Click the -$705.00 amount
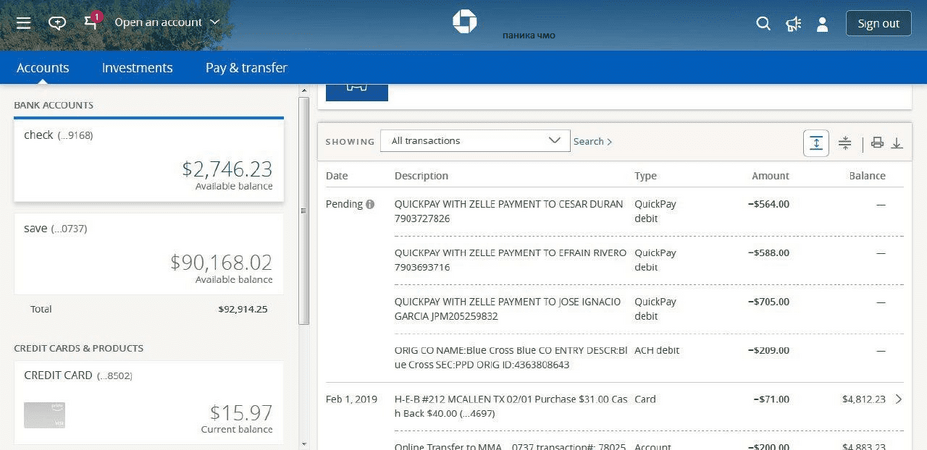This screenshot has width=927, height=450. [768, 302]
